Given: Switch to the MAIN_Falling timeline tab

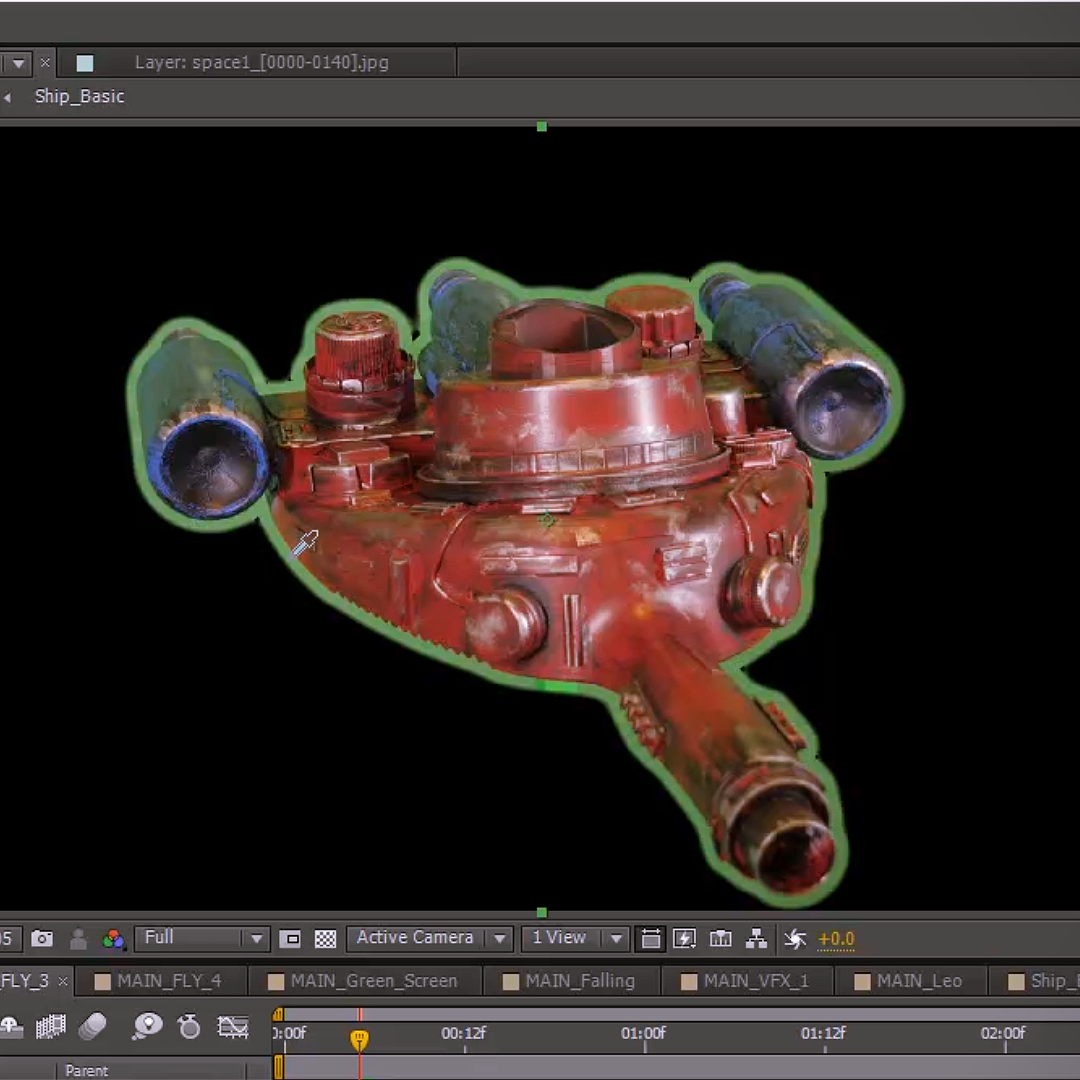Looking at the screenshot, I should (580, 981).
